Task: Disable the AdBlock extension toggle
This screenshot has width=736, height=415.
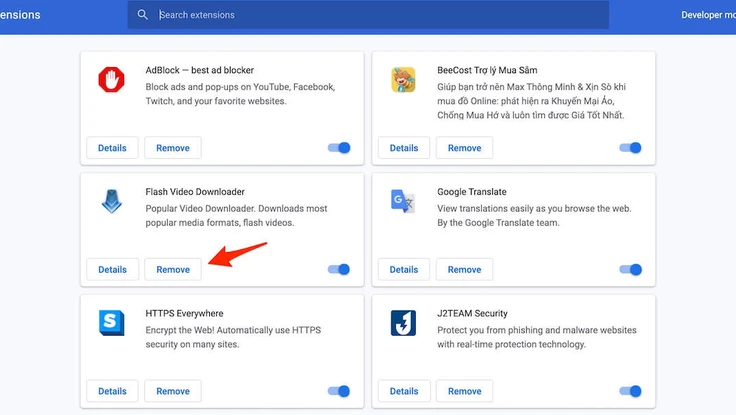Action: pyautogui.click(x=339, y=148)
